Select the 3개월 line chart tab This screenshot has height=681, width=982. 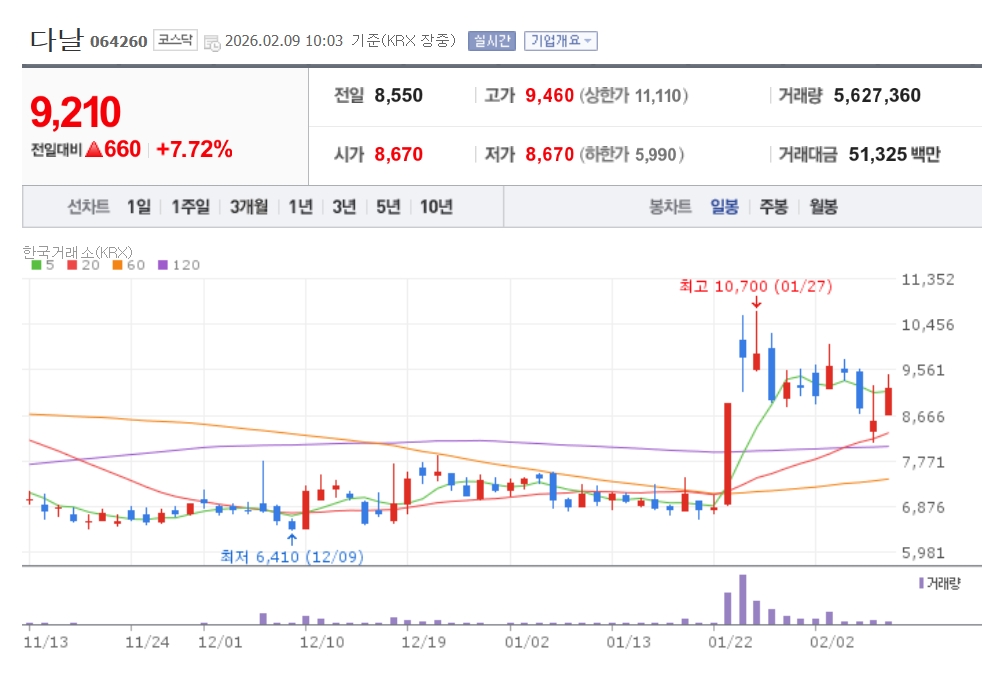click(249, 206)
